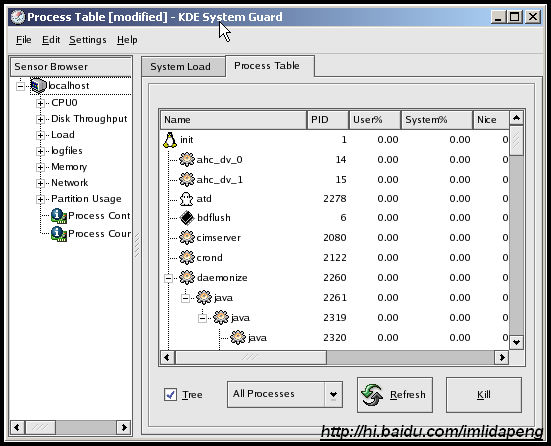This screenshot has height=446, width=551.
Task: Sort by the Name column header
Action: pyautogui.click(x=233, y=120)
